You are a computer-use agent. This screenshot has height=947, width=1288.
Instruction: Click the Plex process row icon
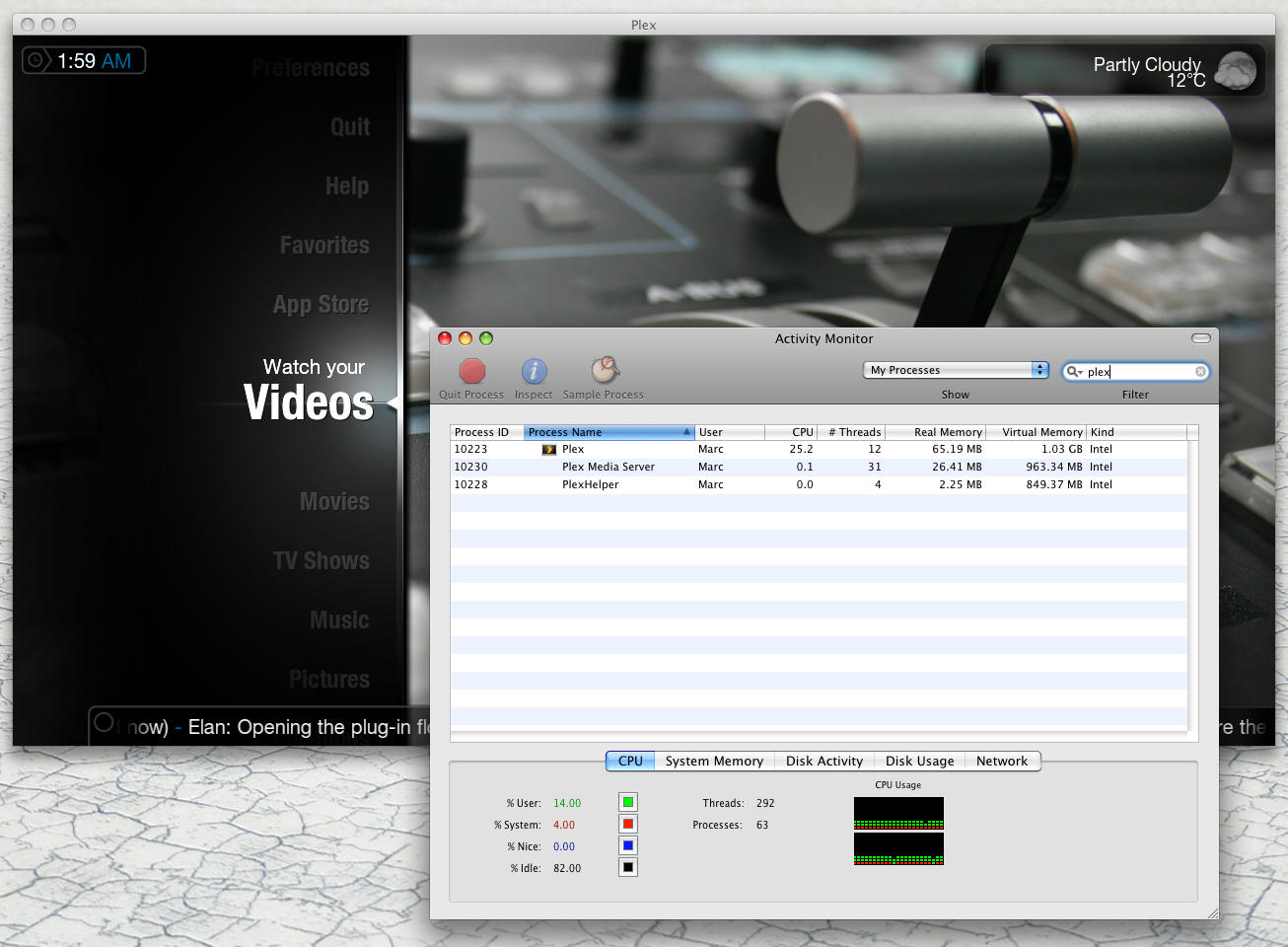[x=549, y=450]
